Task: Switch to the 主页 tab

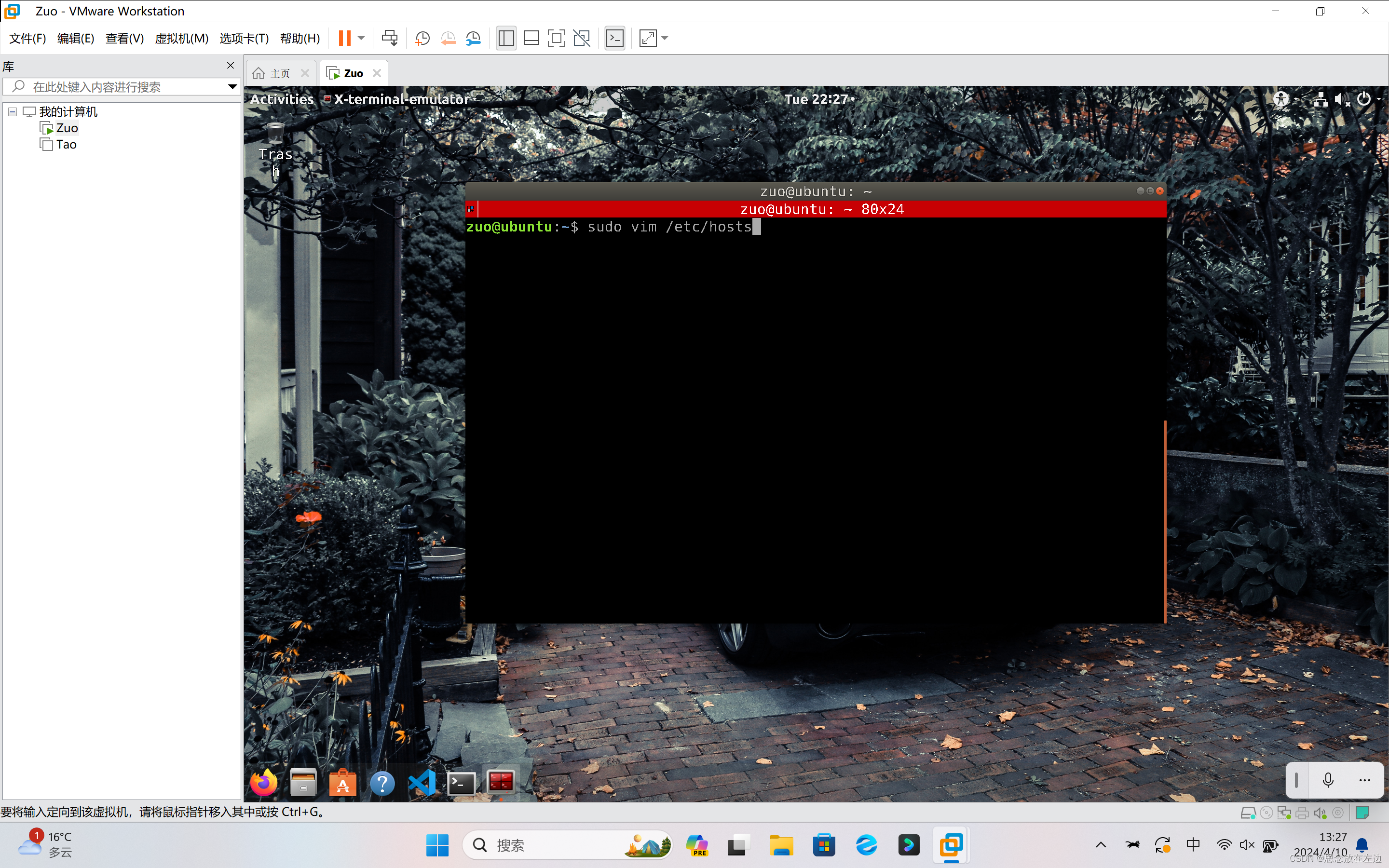Action: click(280, 73)
